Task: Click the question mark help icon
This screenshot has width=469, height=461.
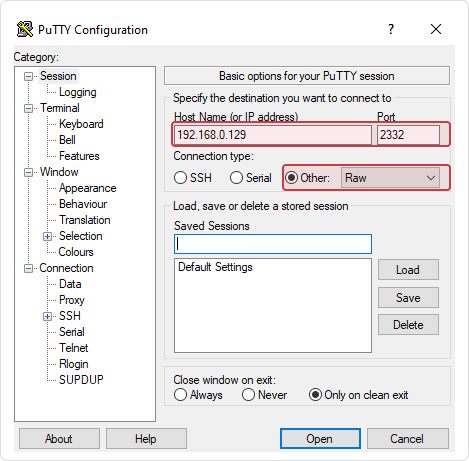Action: [x=391, y=29]
